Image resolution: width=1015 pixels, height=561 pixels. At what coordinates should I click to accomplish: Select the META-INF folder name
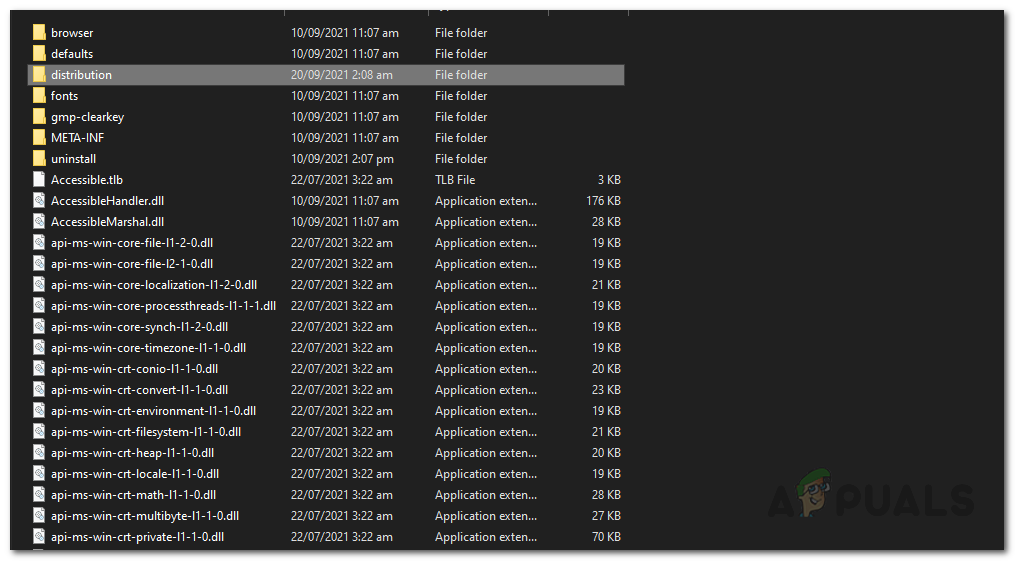click(78, 138)
